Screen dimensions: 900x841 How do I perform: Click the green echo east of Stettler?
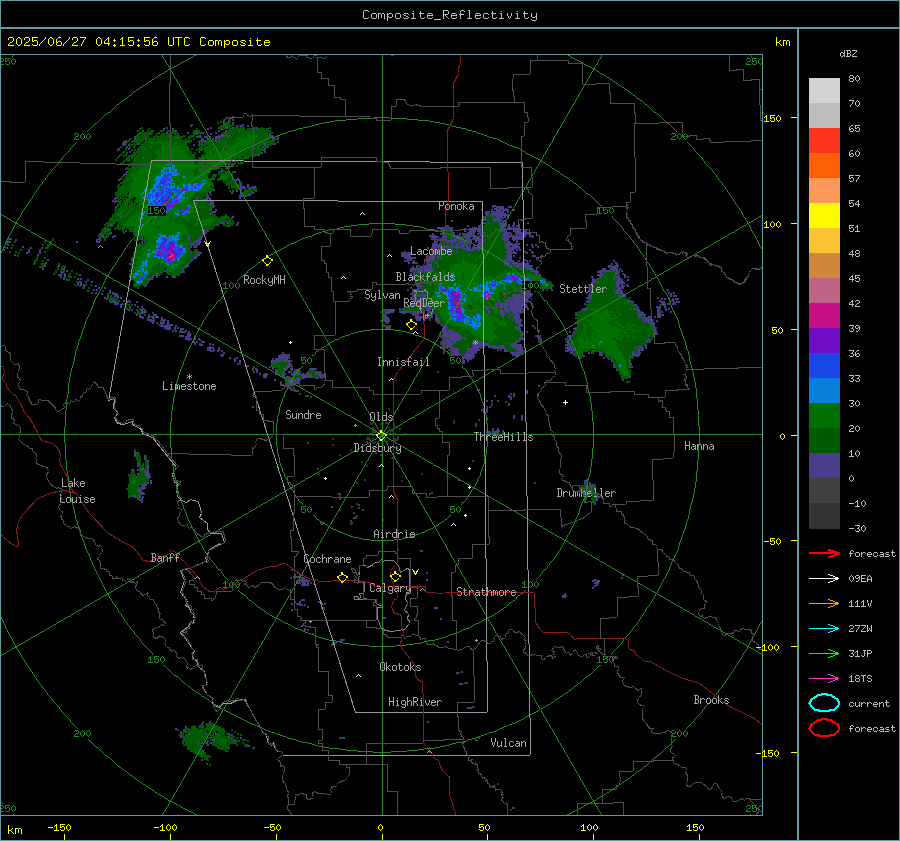pyautogui.click(x=614, y=327)
